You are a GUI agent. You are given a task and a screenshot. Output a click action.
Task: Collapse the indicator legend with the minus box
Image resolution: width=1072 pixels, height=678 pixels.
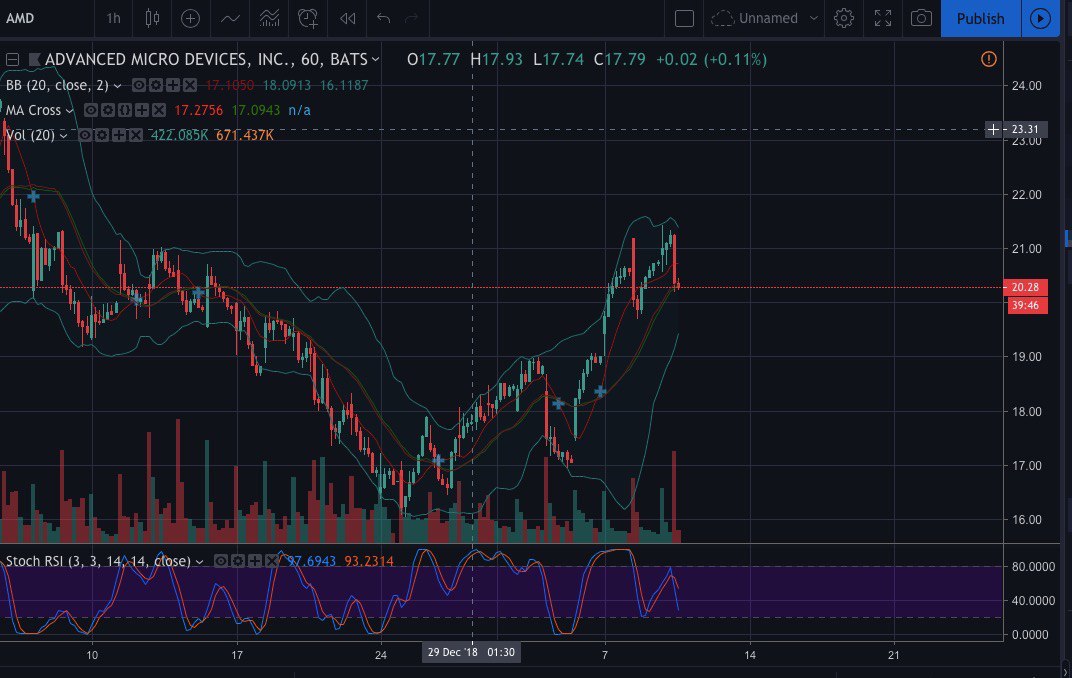12,60
